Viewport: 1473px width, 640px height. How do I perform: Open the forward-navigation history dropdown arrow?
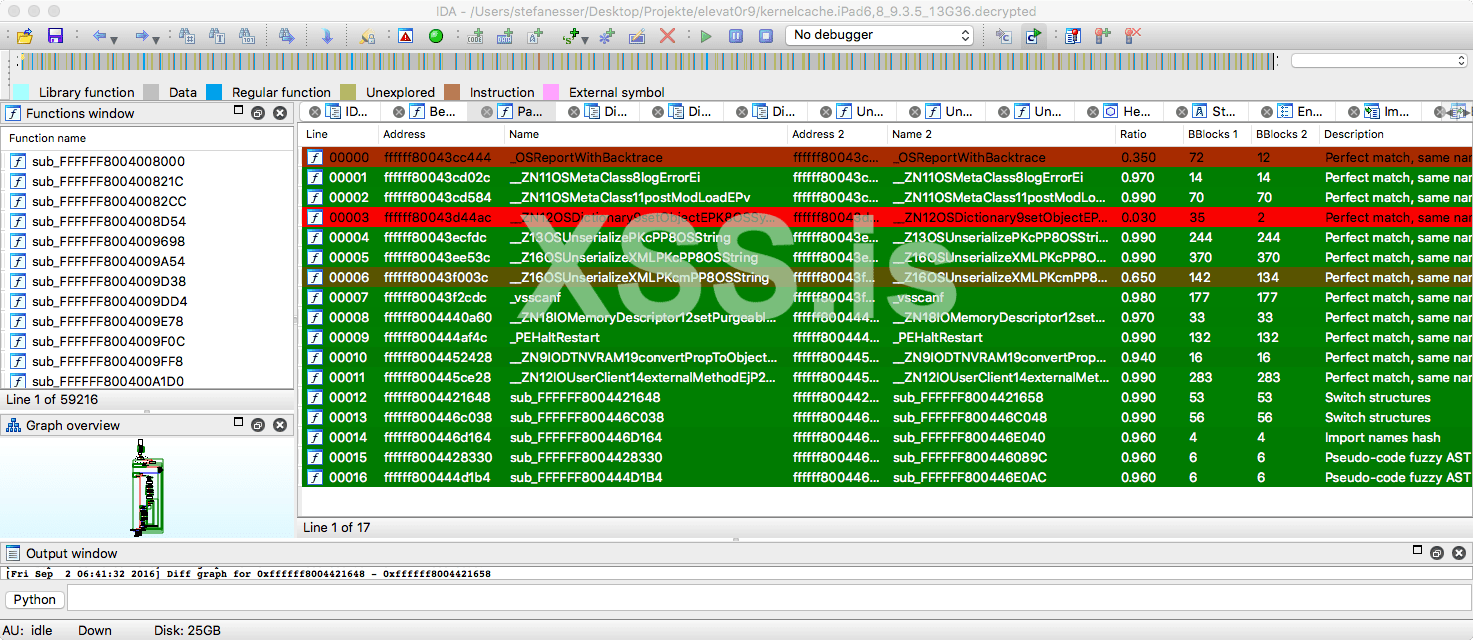click(156, 40)
